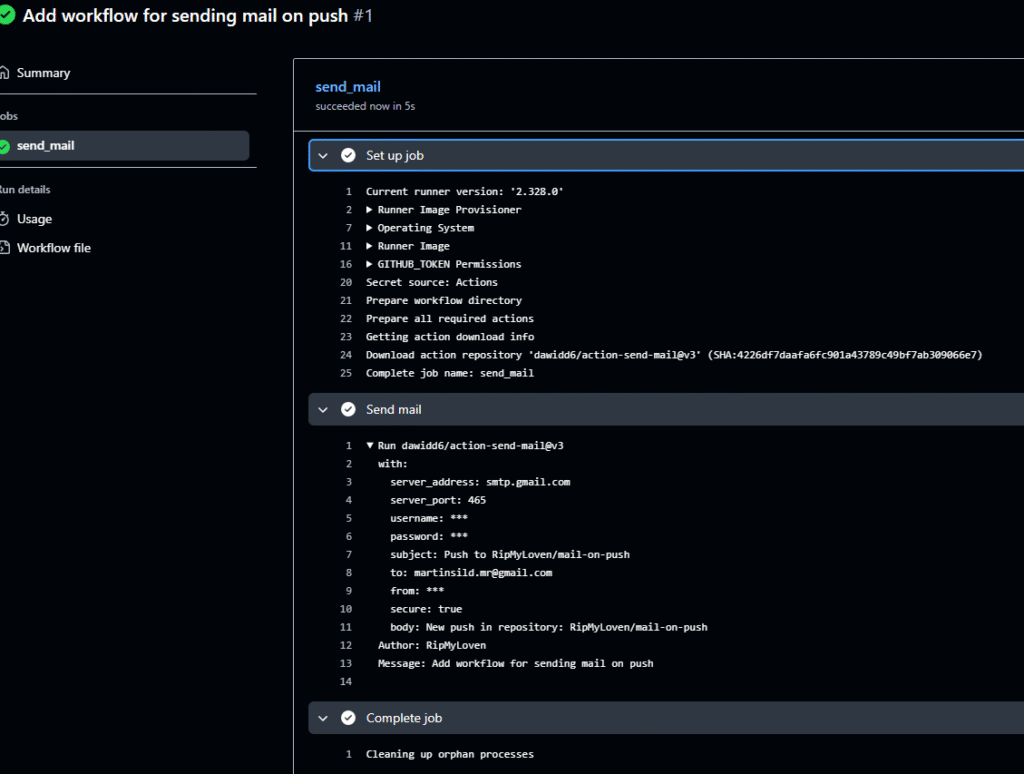Collapse the Run dawidd6/action-send-mail@v3 group
This screenshot has height=774, width=1024.
coord(369,446)
